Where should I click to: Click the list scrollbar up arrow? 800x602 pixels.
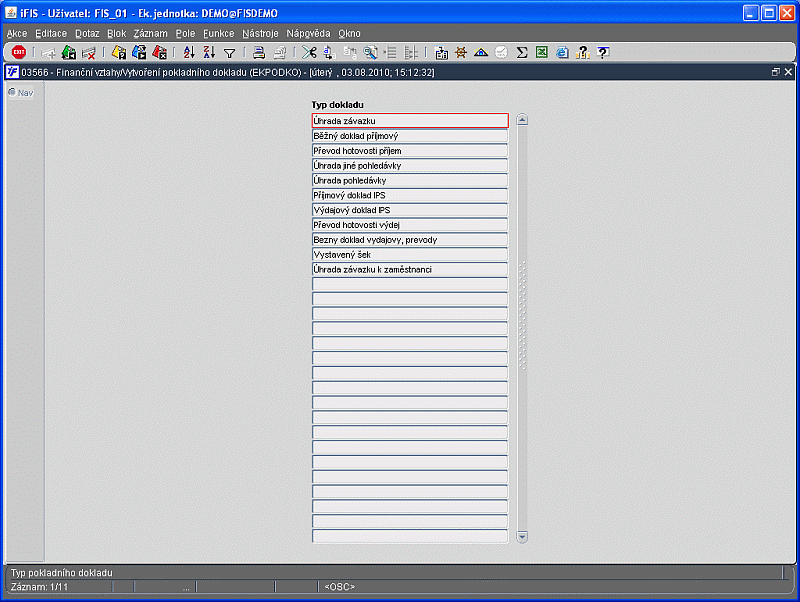522,120
